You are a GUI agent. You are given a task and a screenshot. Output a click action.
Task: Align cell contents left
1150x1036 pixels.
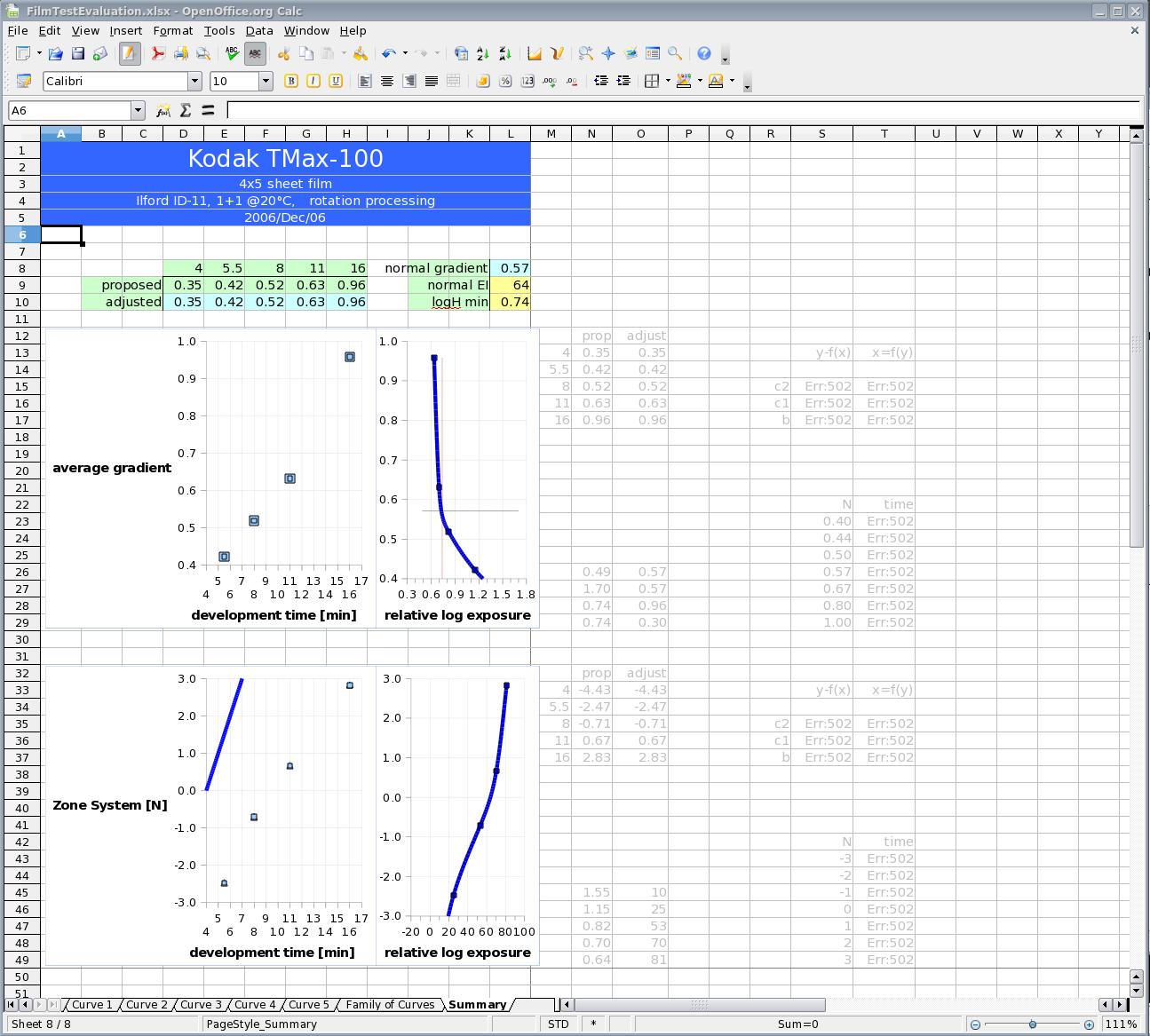coord(365,81)
